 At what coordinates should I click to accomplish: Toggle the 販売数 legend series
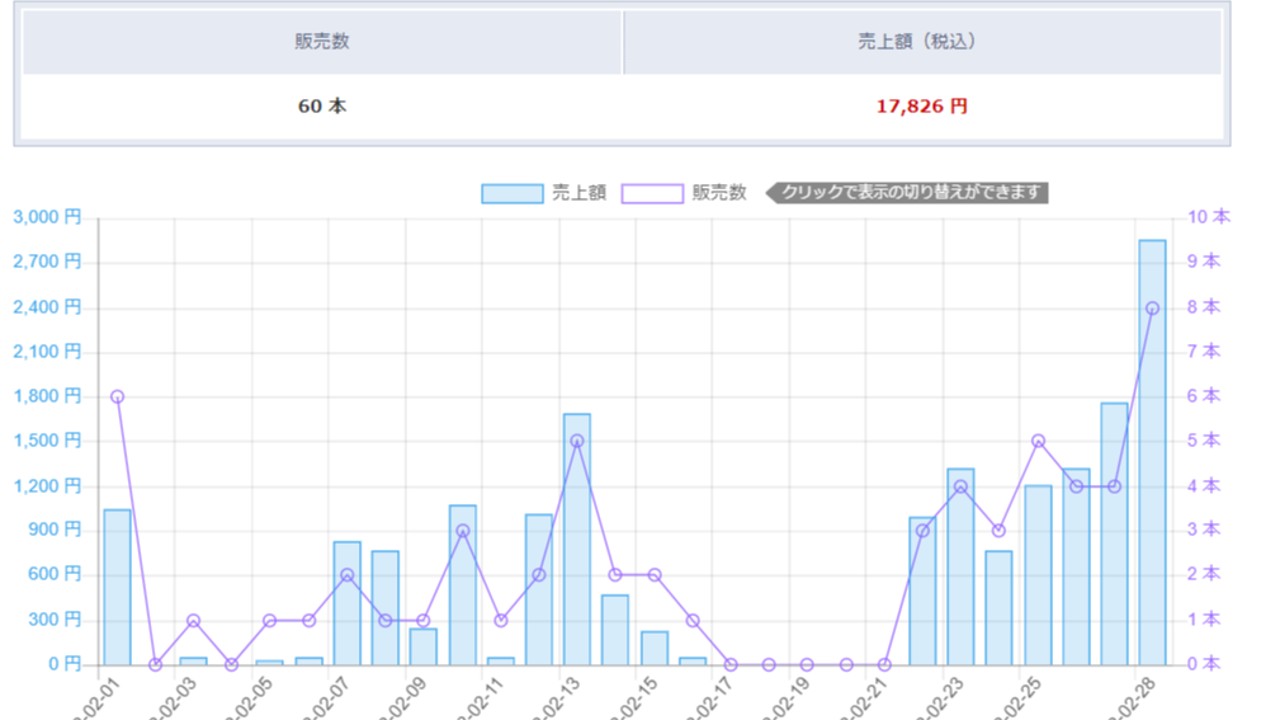(x=684, y=193)
